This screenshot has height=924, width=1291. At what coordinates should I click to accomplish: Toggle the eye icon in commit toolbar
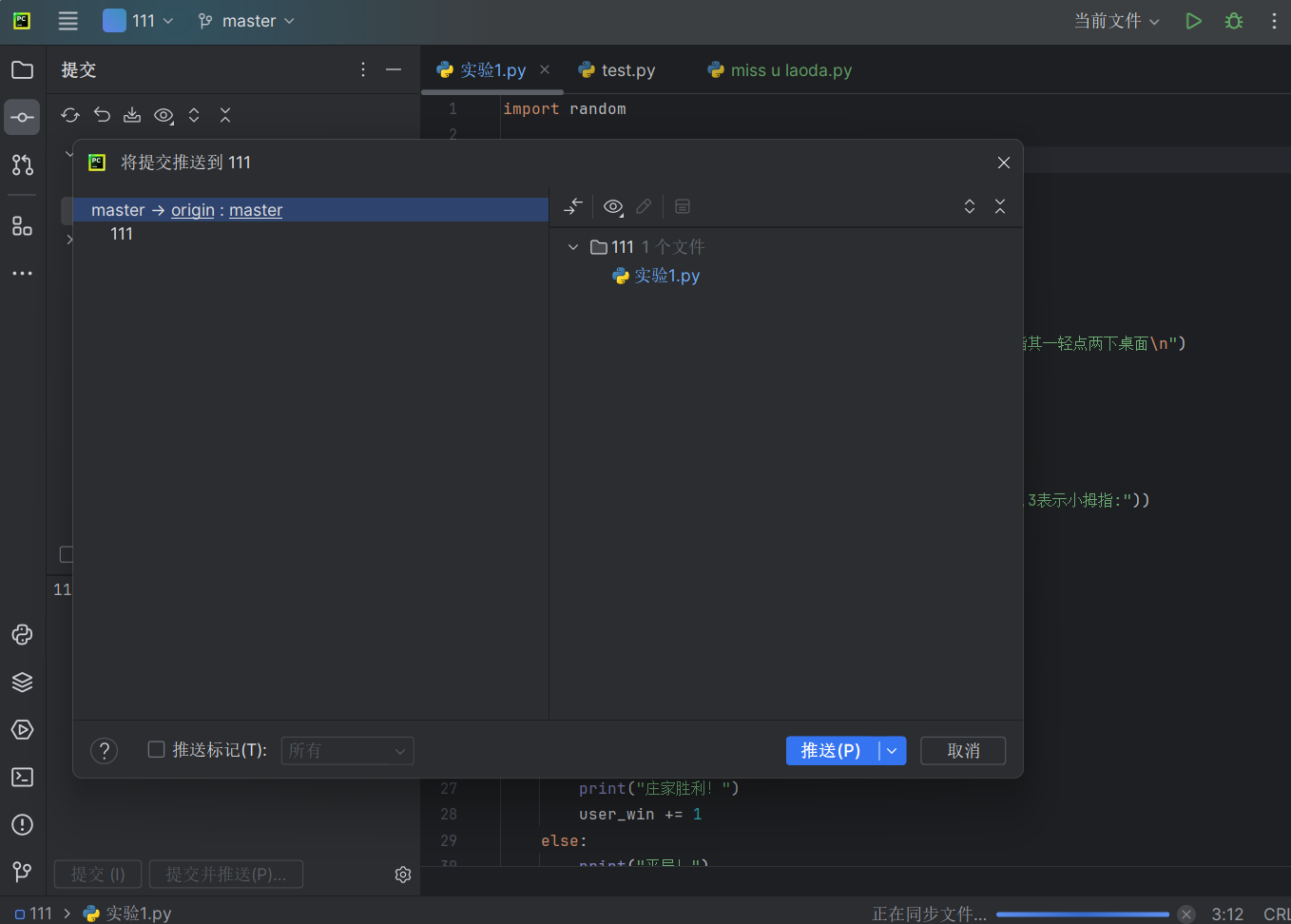coord(164,116)
